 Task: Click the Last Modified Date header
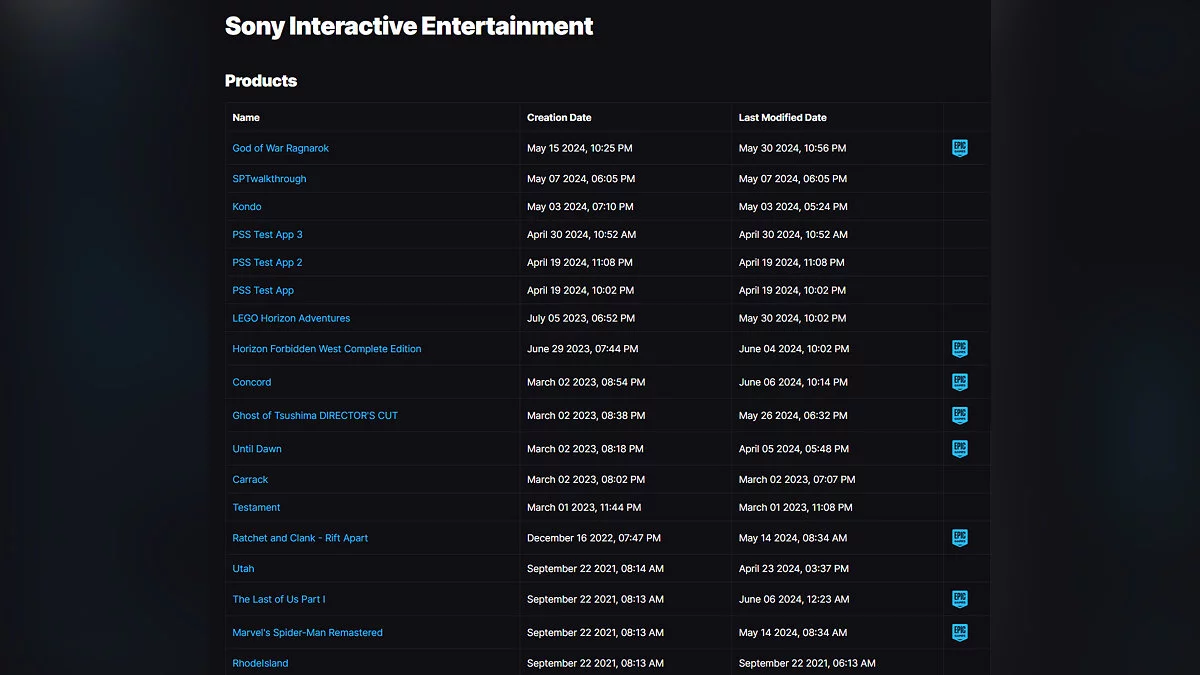click(782, 118)
